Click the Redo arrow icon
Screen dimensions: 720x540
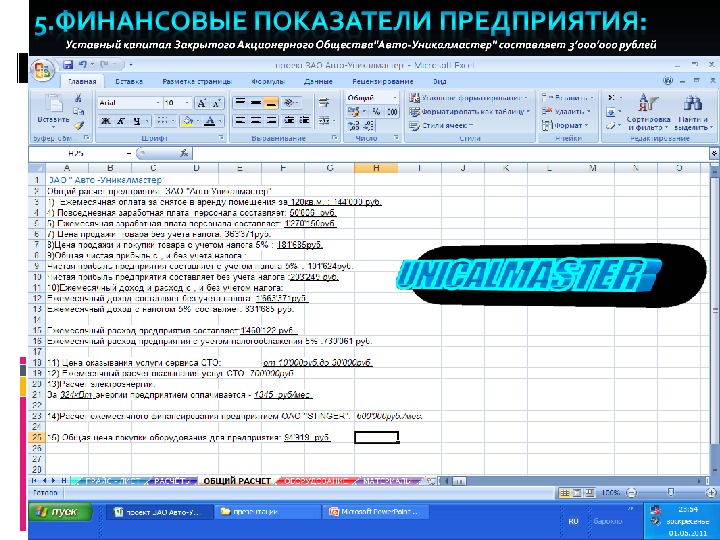point(104,64)
